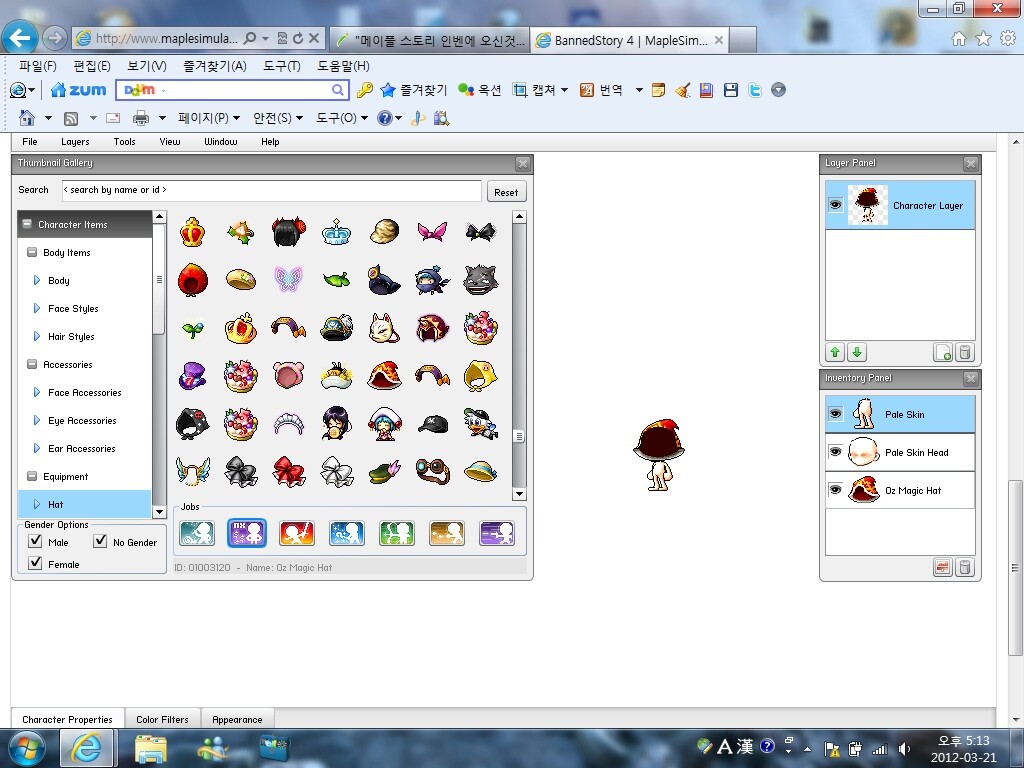Select the white fox mask hat

tap(384, 327)
